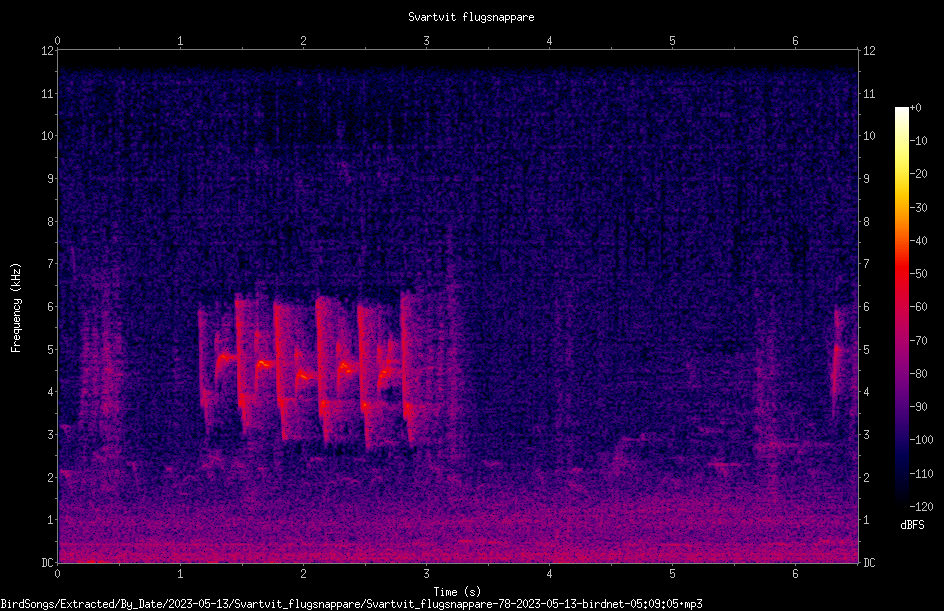This screenshot has height=611, width=944.
Task: Click the dBFS color scale bar
Action: click(901, 306)
